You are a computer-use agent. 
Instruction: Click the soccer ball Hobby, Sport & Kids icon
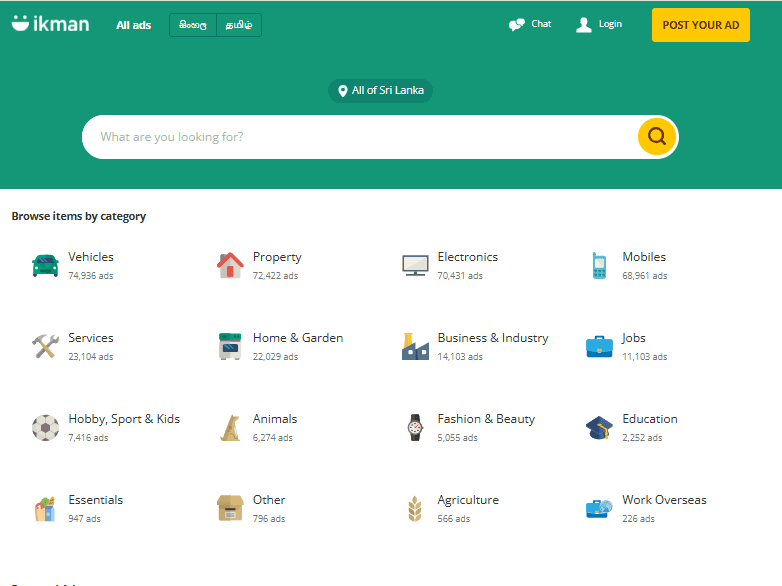(x=45, y=427)
